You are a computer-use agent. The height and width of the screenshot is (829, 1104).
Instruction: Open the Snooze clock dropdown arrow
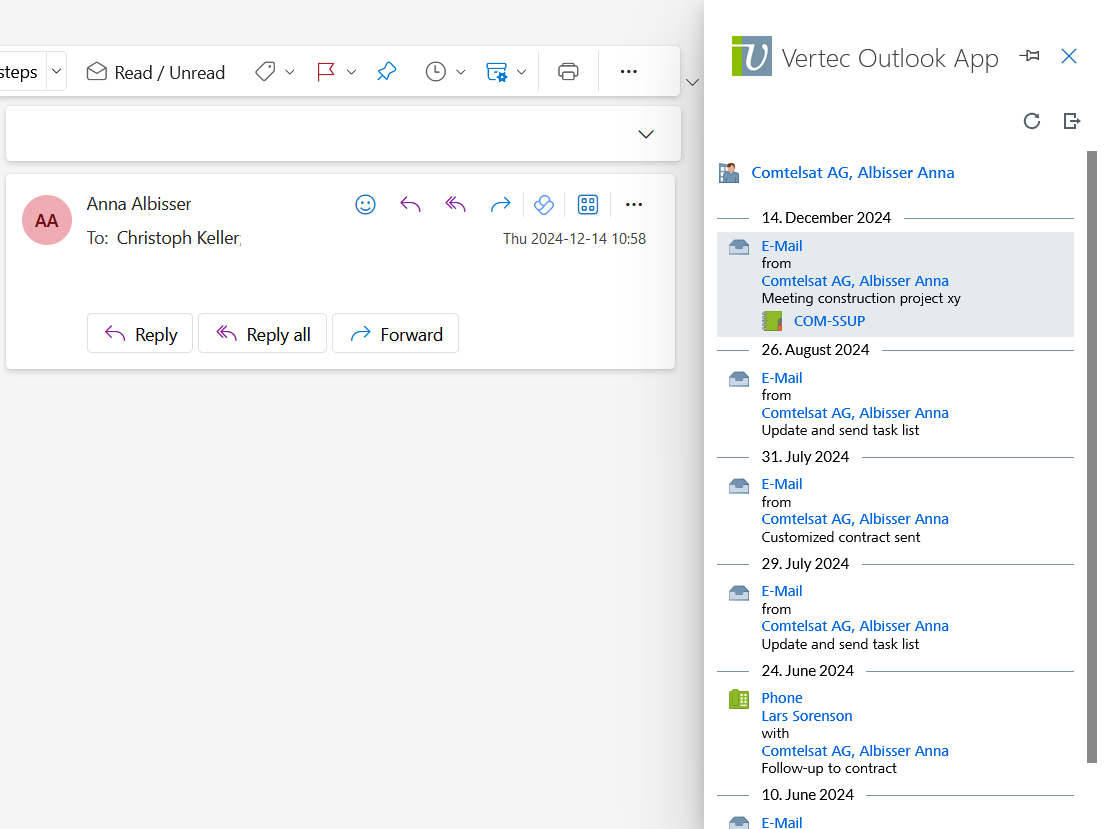tap(461, 72)
